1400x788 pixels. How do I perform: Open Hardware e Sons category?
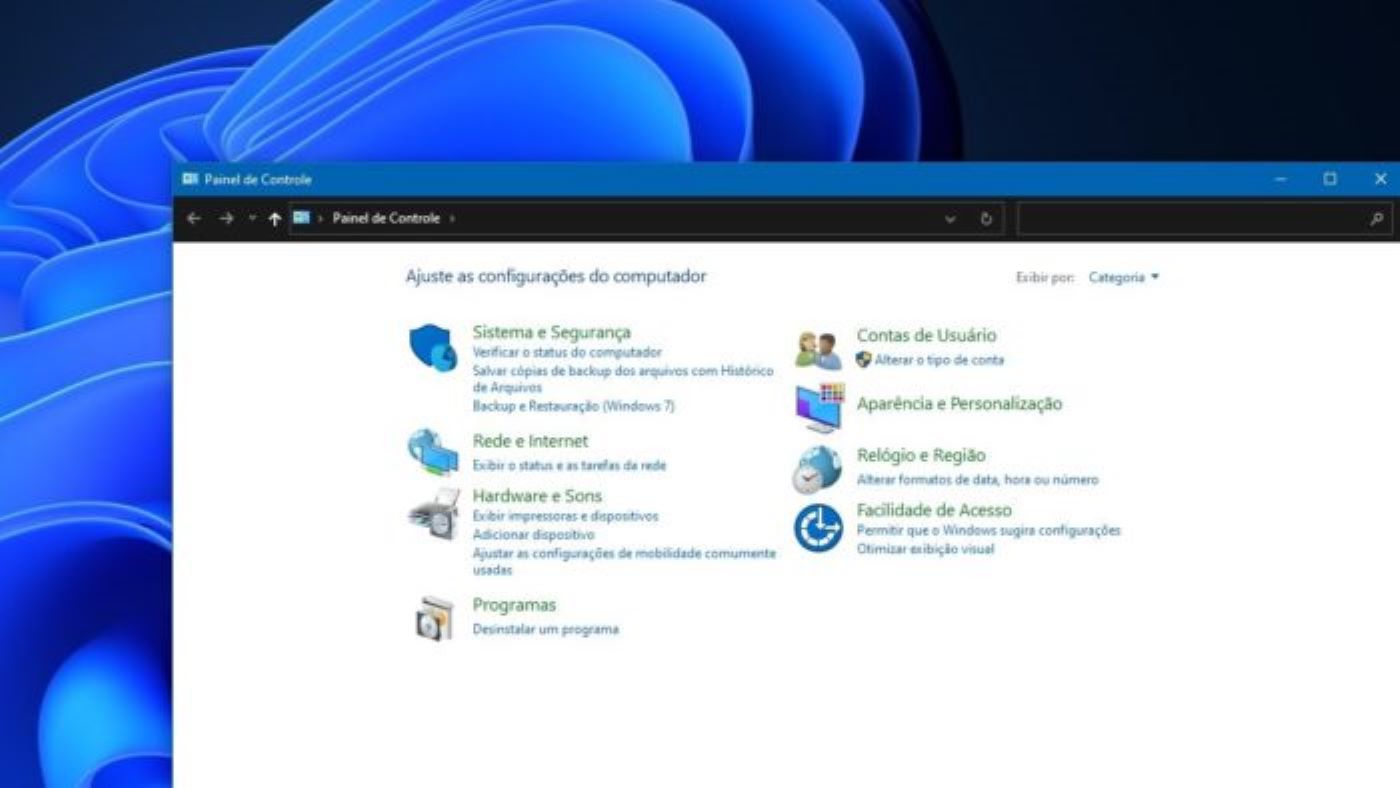(x=537, y=496)
